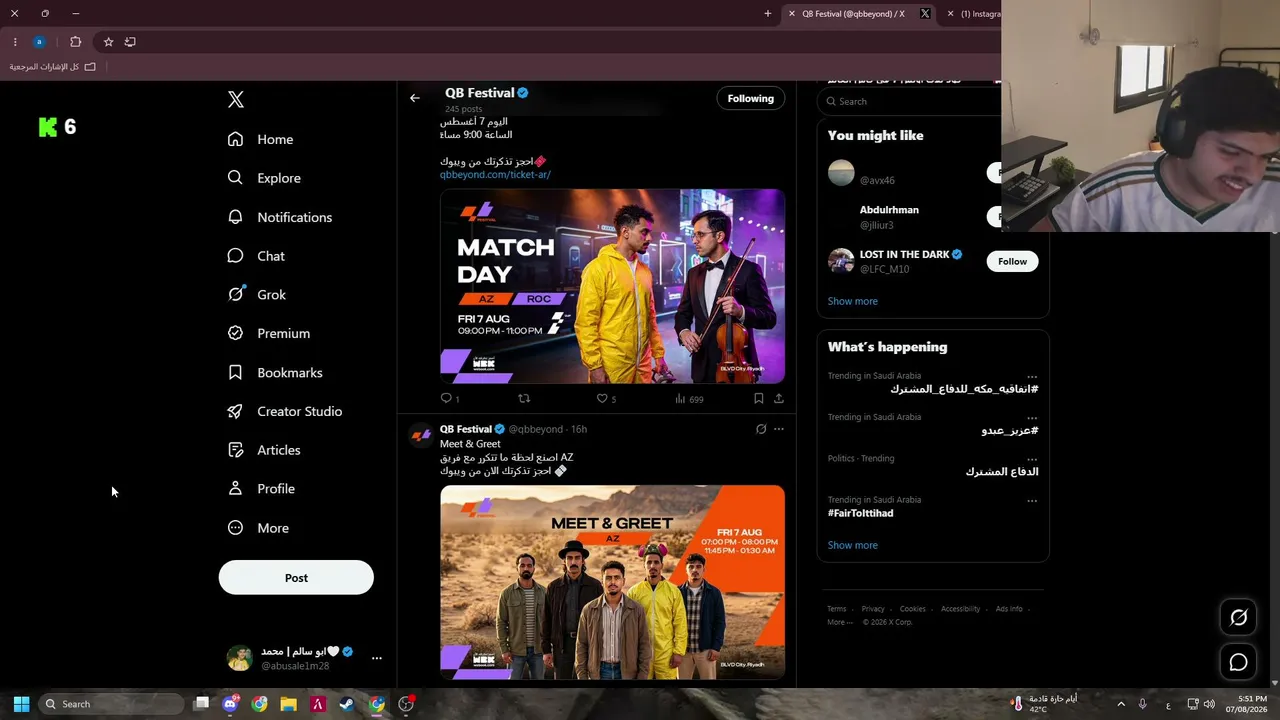Click the Post button
The height and width of the screenshot is (720, 1280).
(296, 578)
